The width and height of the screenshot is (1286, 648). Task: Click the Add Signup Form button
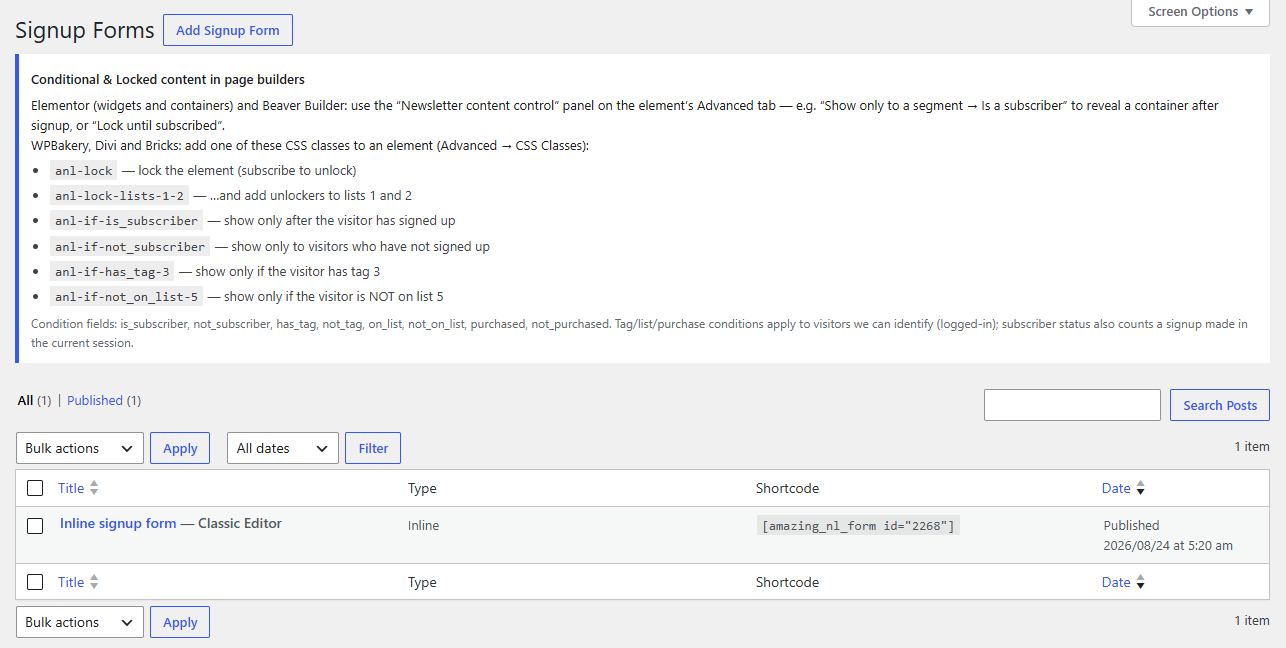pyautogui.click(x=228, y=30)
